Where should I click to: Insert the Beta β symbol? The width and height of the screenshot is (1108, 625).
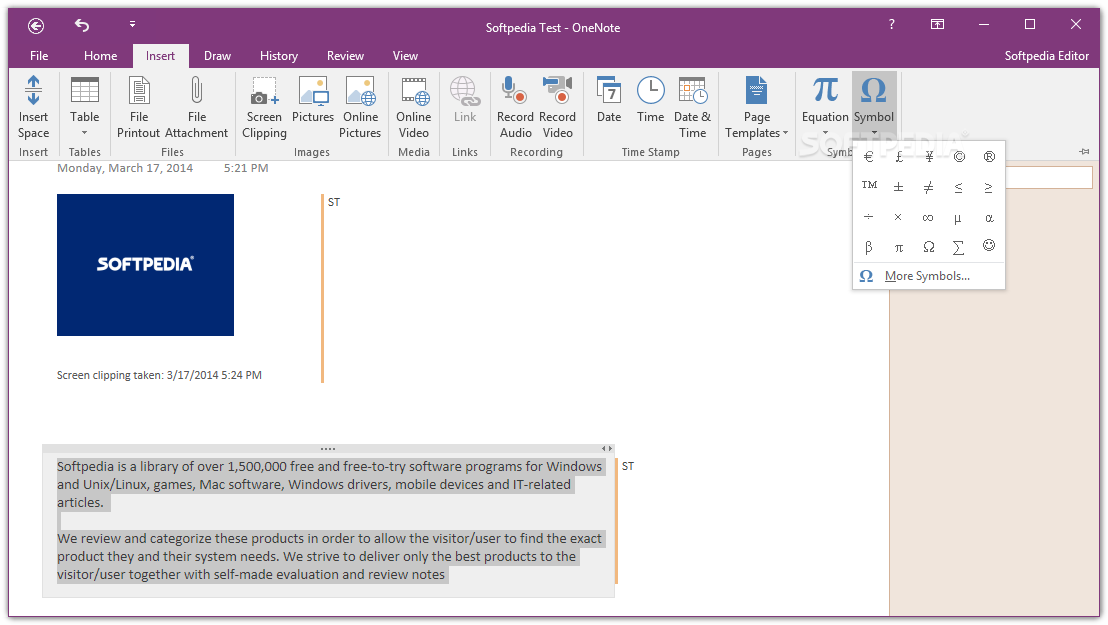point(868,247)
